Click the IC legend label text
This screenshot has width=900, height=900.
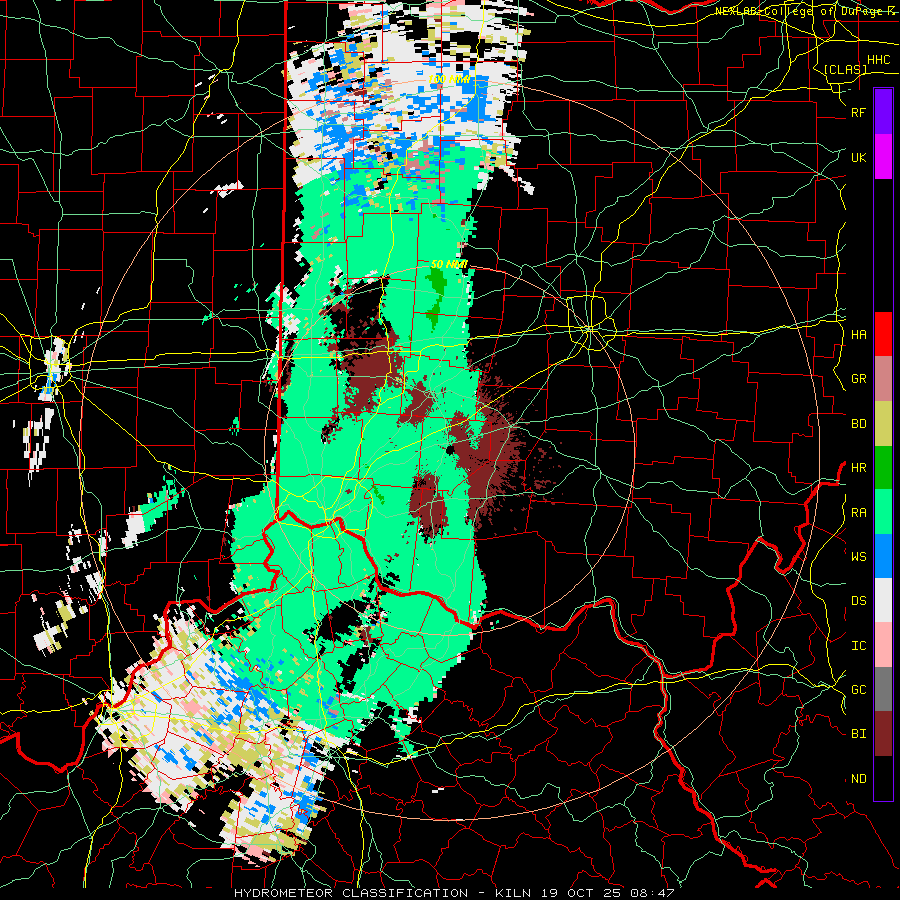tap(859, 646)
